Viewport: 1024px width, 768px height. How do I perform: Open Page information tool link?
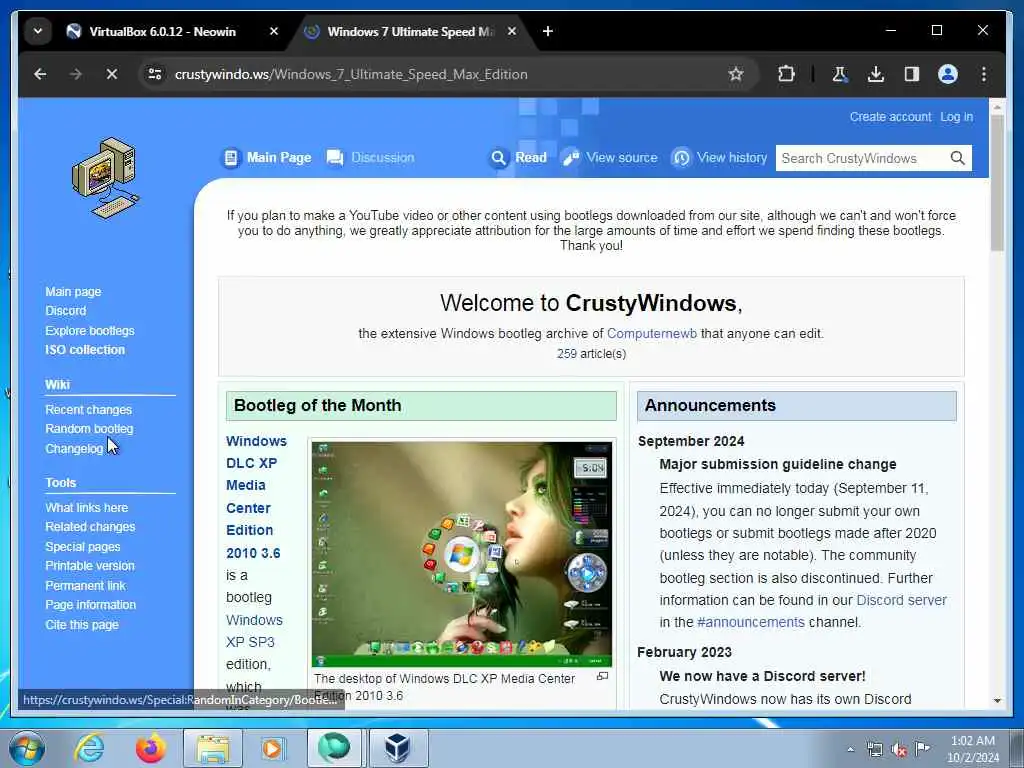tap(90, 605)
